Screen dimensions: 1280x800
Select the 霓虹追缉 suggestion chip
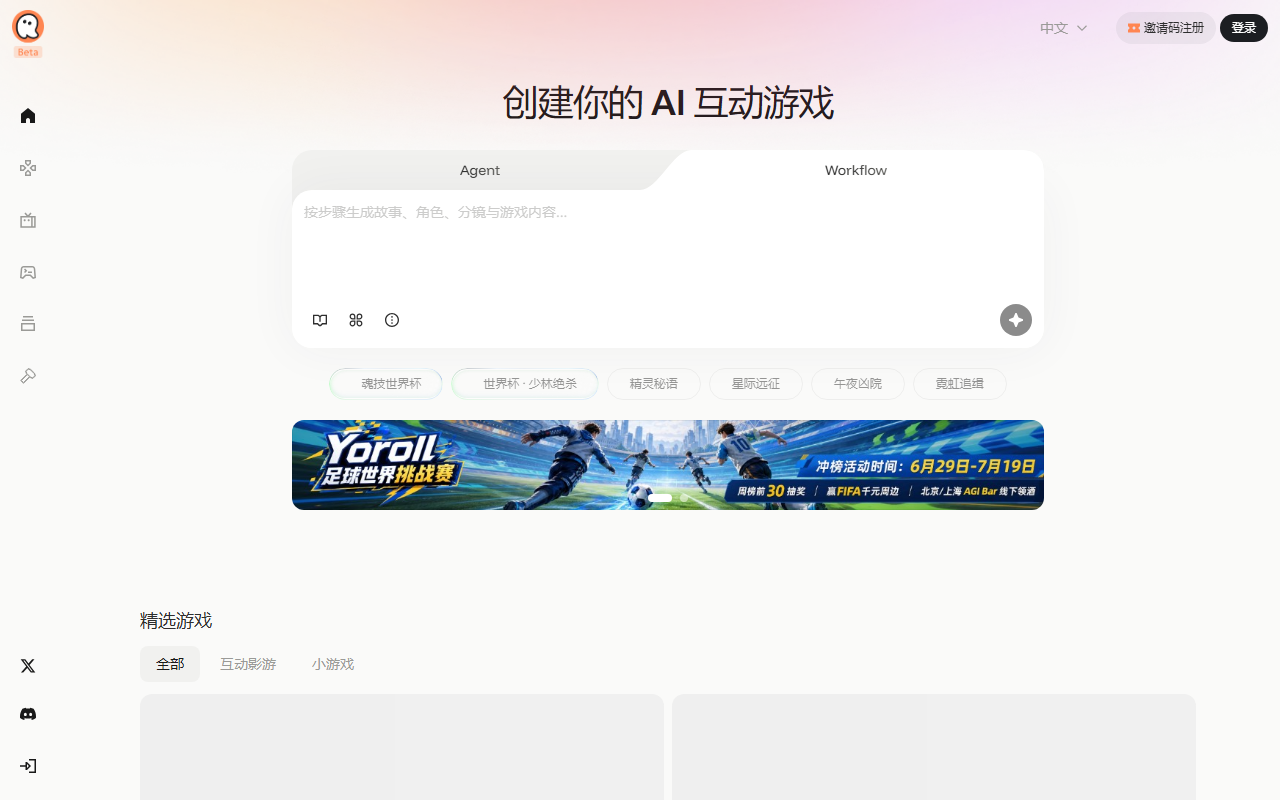pos(960,384)
